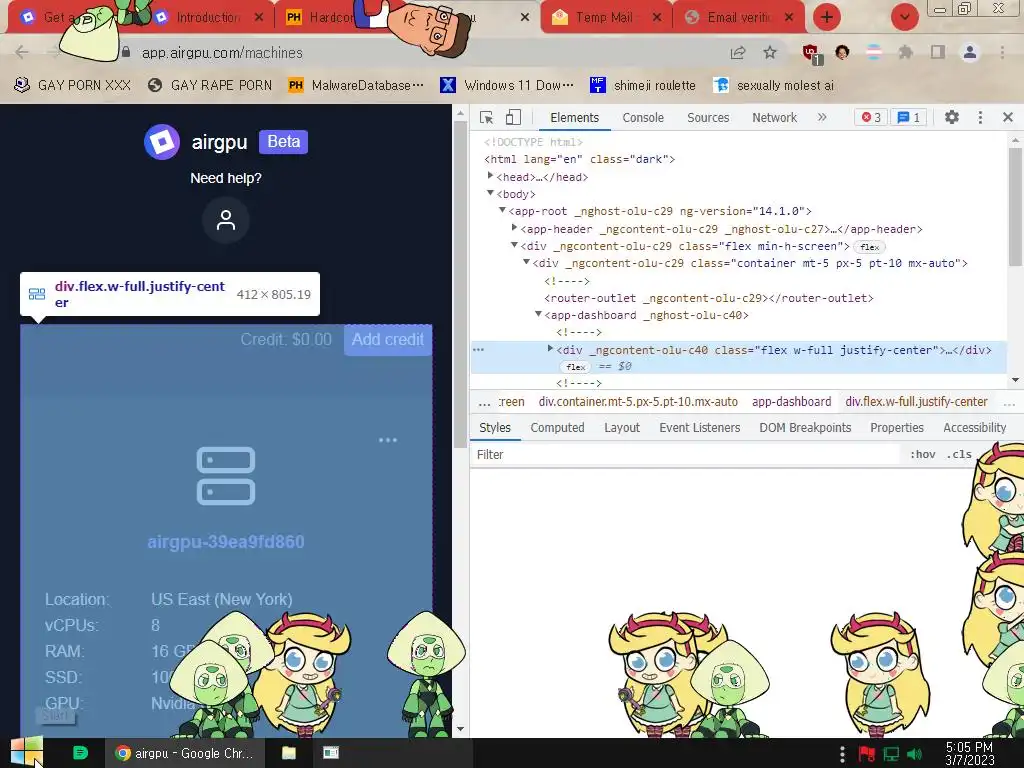The image size is (1024, 768).
Task: Click the share page icon in address bar
Action: [x=738, y=52]
